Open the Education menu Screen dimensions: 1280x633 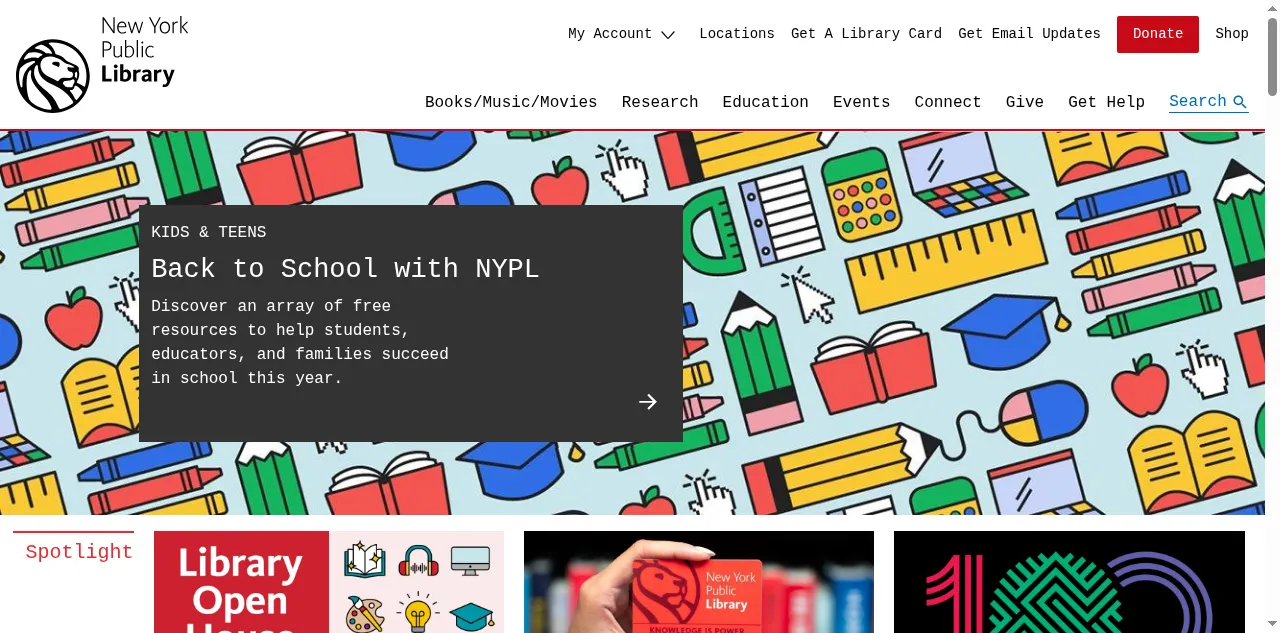tap(766, 102)
